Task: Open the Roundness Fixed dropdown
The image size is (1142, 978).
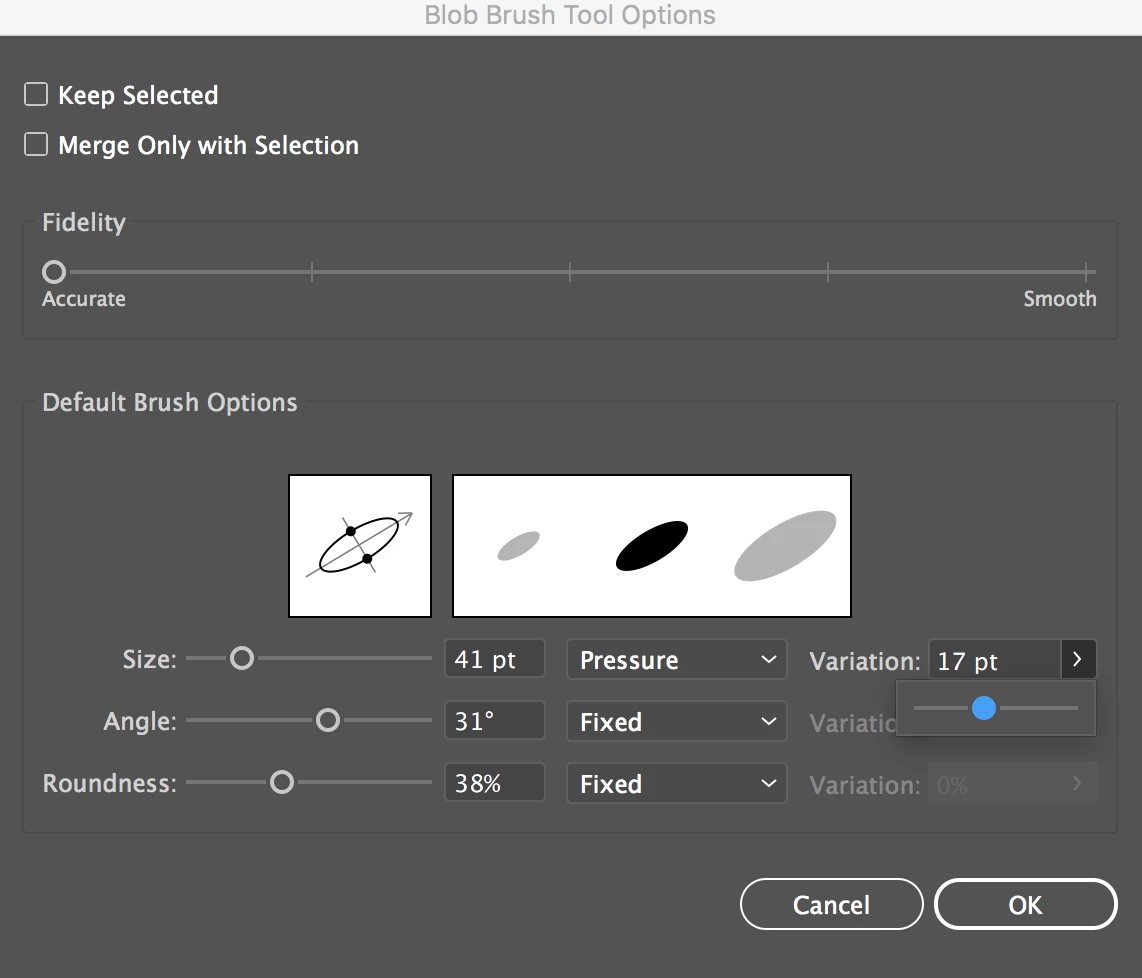Action: click(x=677, y=783)
